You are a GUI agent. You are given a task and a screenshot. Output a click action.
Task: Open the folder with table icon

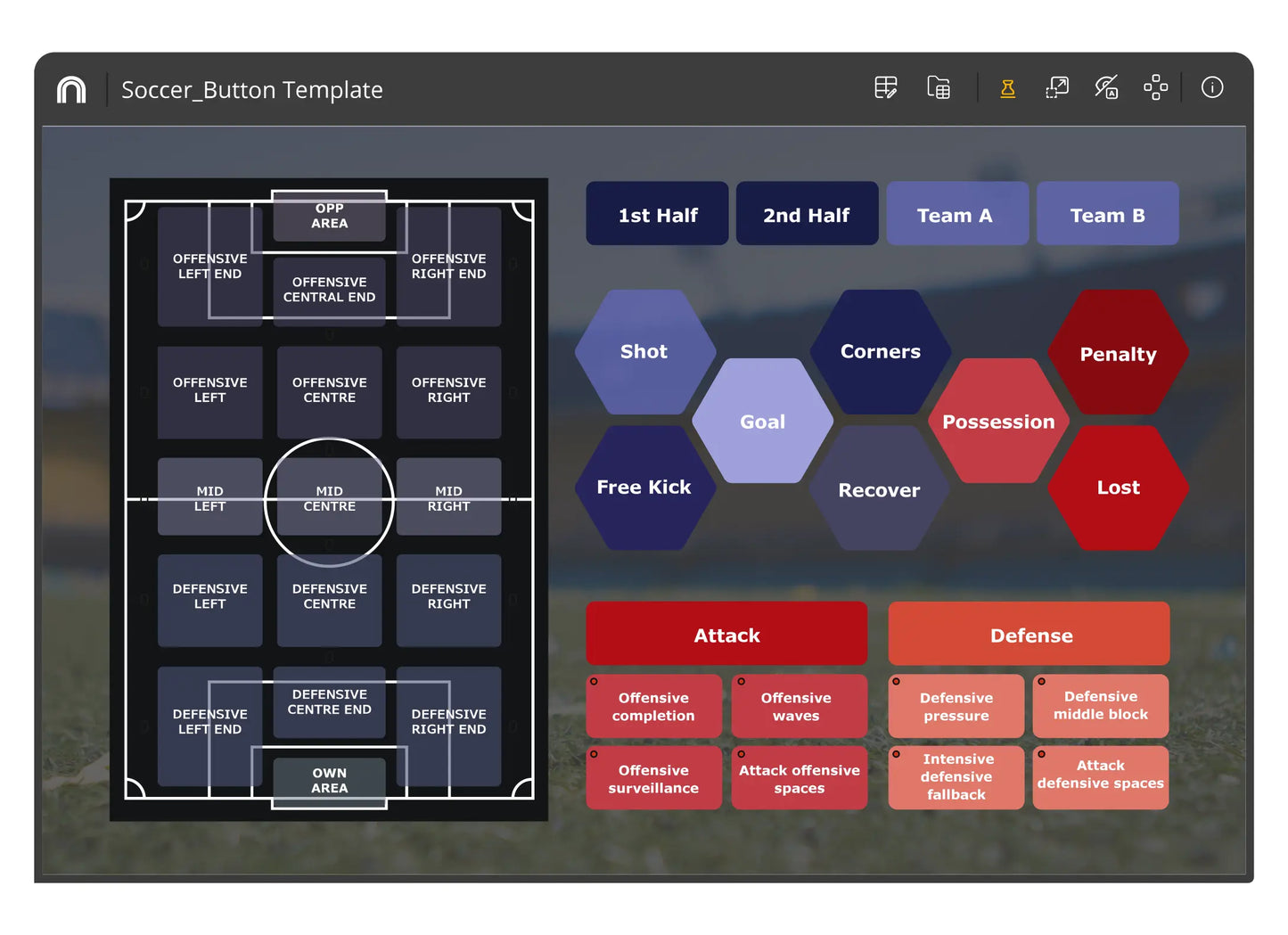point(938,87)
